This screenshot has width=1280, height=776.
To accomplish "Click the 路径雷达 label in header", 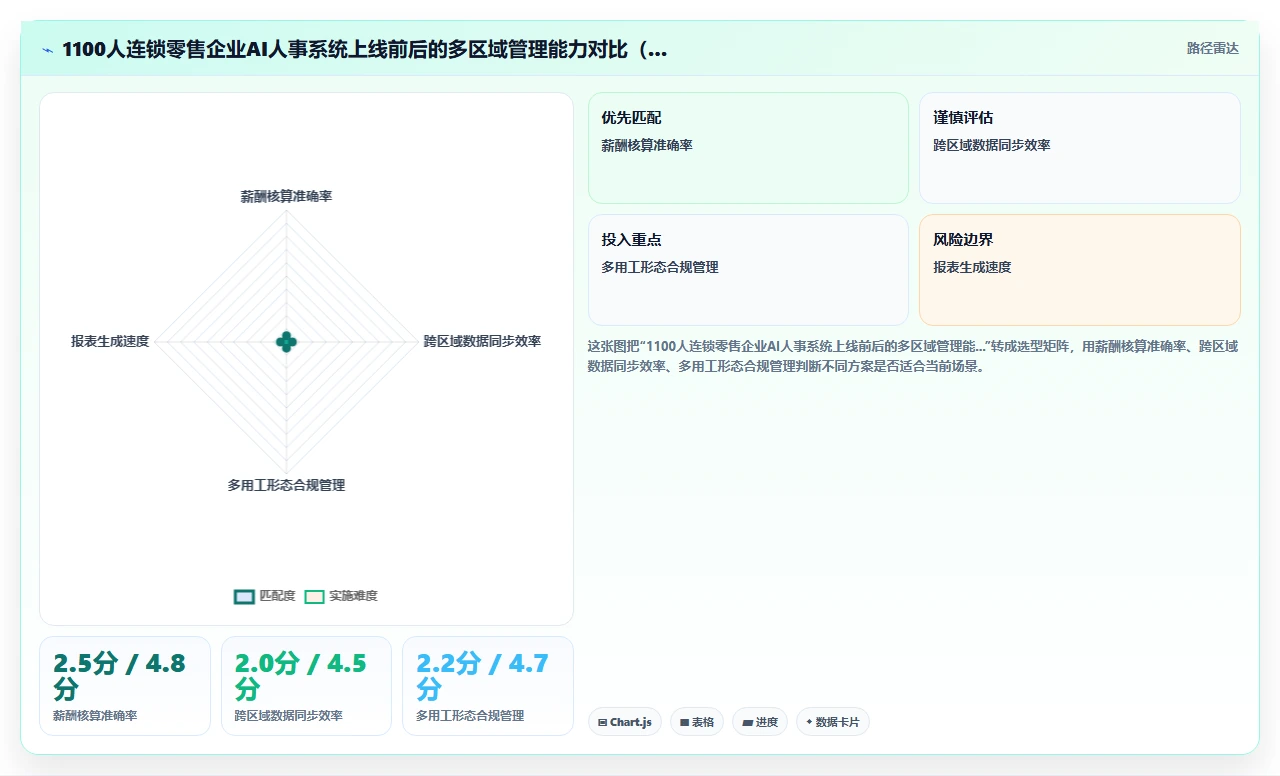I will [1212, 48].
